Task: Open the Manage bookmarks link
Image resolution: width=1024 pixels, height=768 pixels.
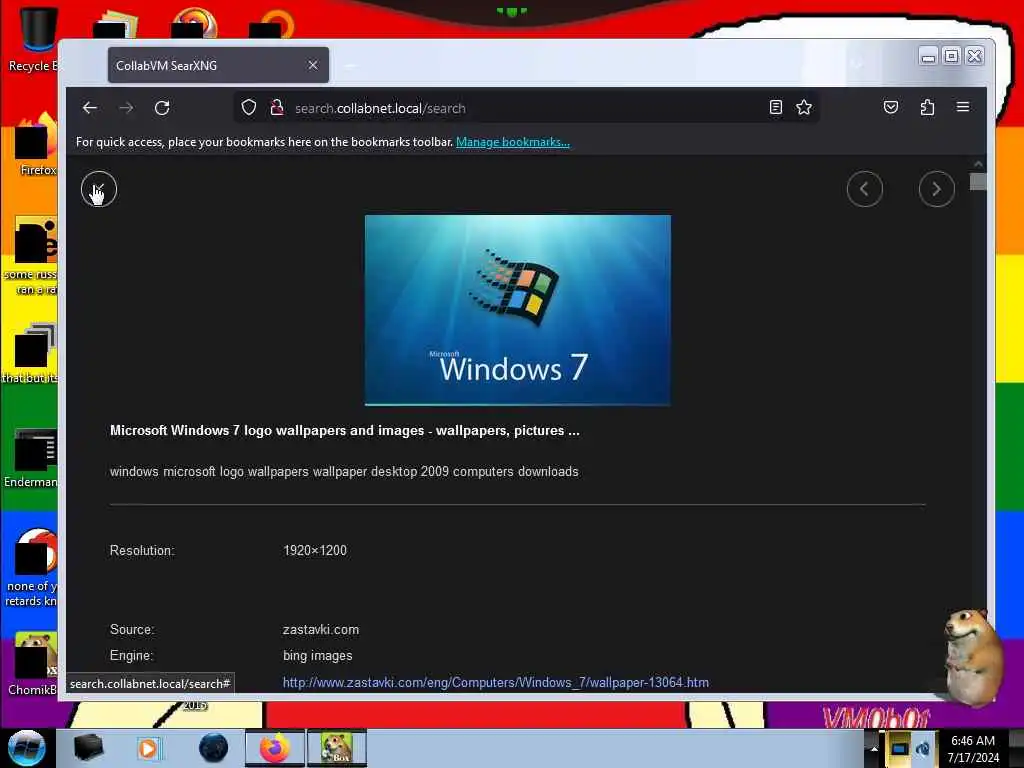Action: tap(513, 142)
